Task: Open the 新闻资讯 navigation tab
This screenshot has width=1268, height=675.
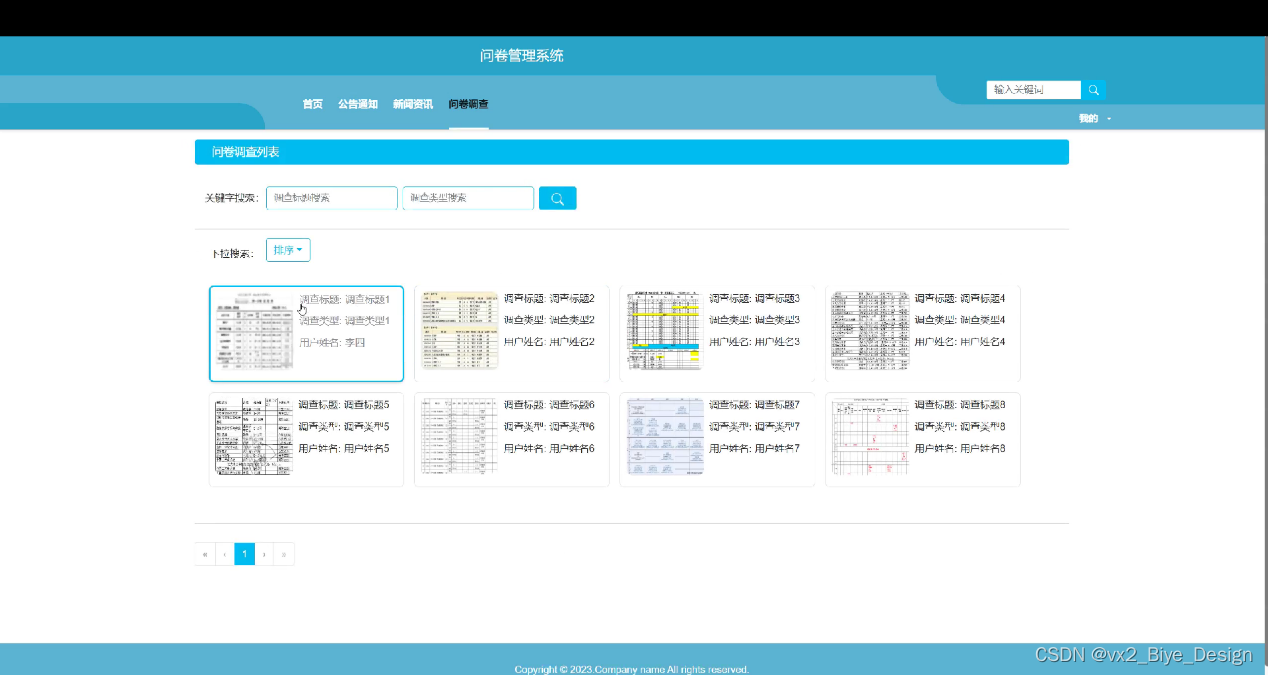Action: pyautogui.click(x=413, y=104)
